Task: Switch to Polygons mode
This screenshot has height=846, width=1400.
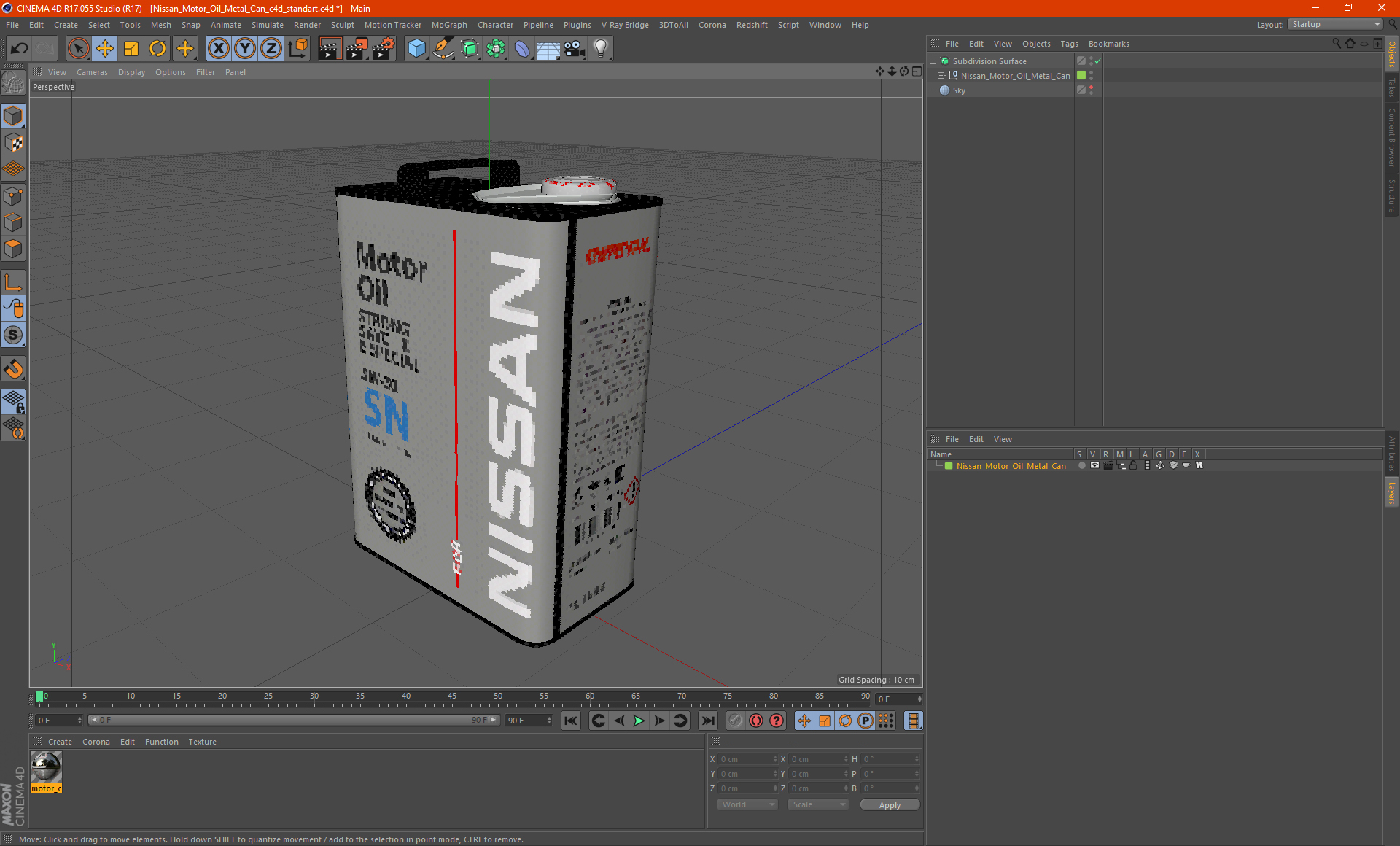Action: (x=14, y=249)
